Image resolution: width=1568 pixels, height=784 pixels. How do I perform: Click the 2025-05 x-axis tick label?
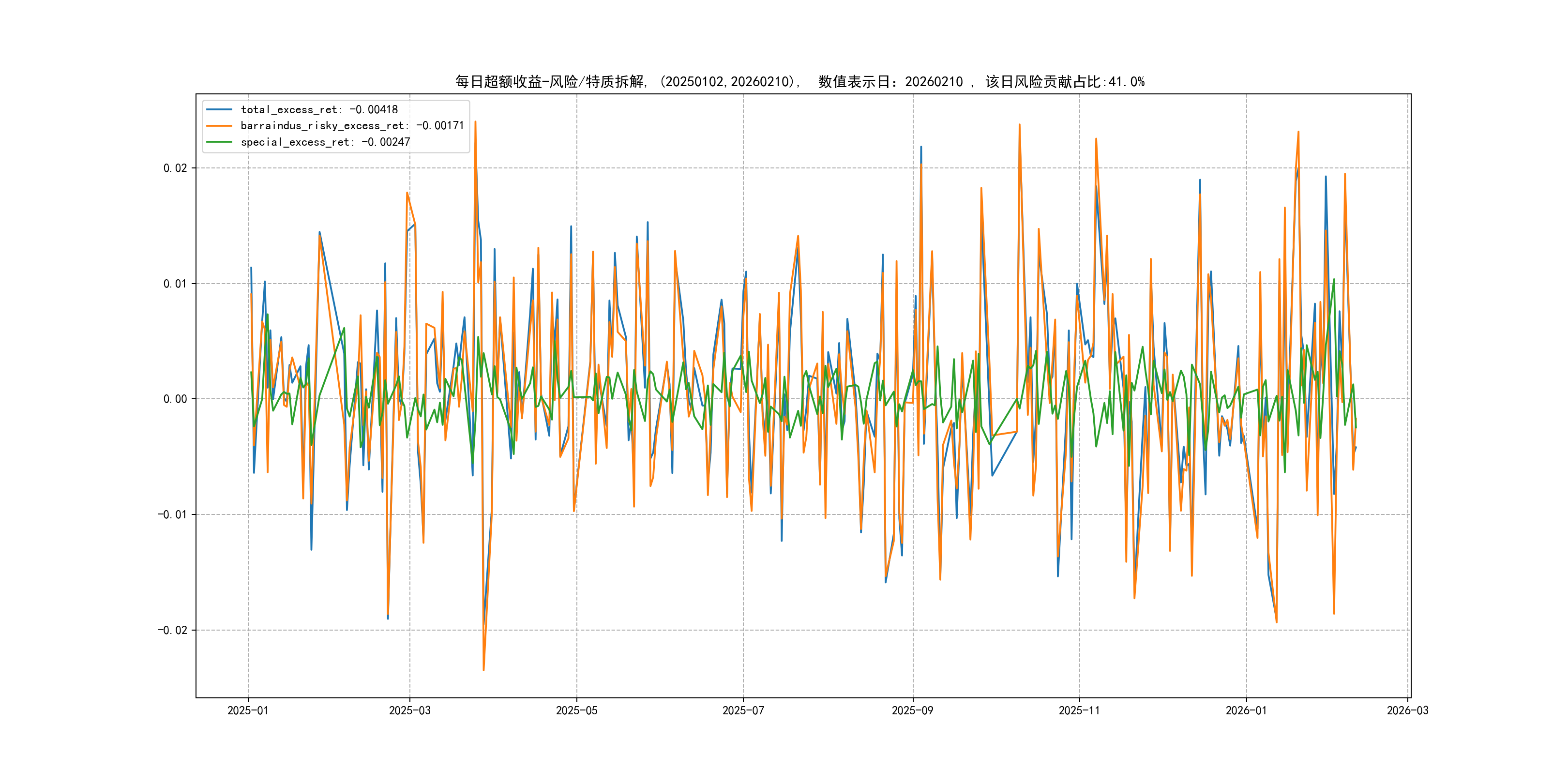point(576,711)
